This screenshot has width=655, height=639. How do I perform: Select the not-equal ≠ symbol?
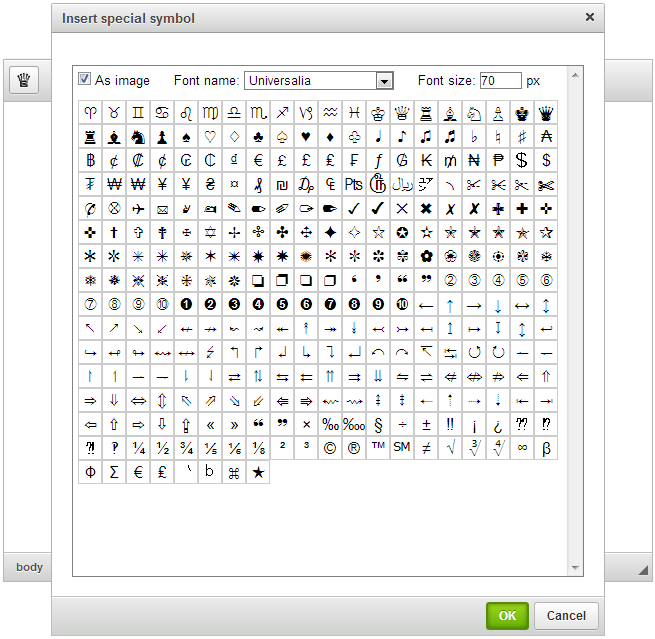(426, 448)
